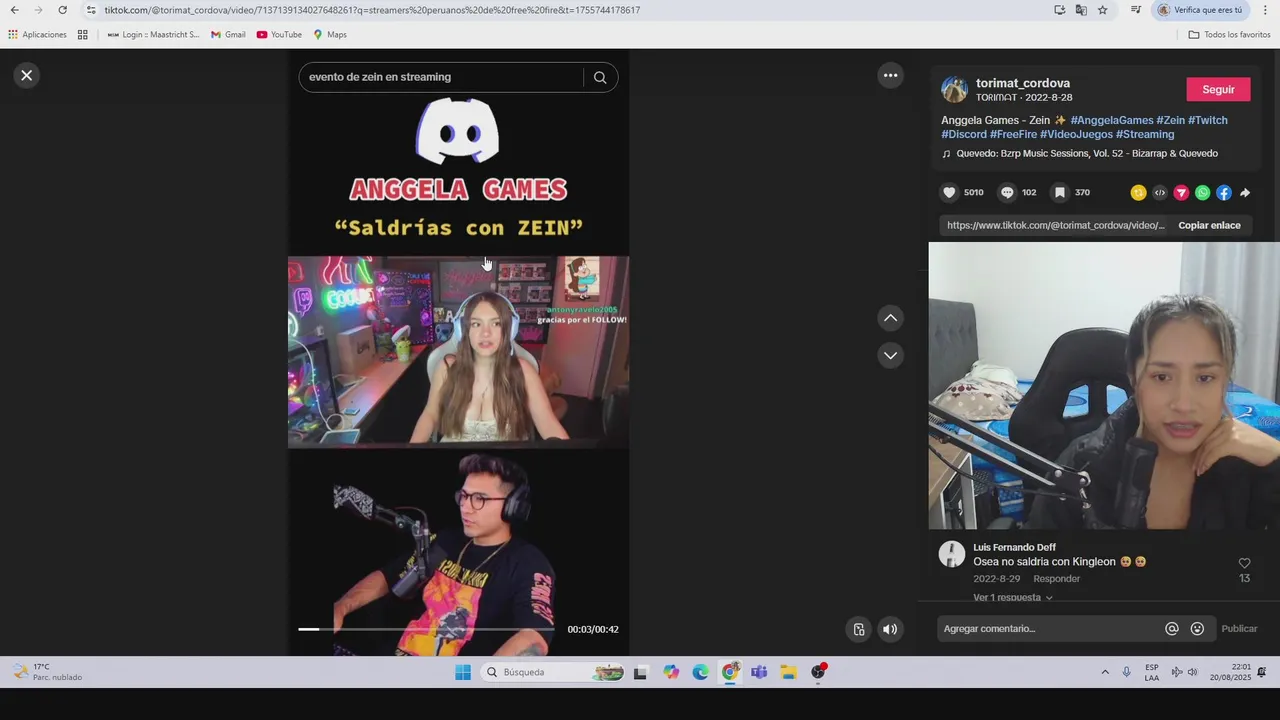The height and width of the screenshot is (720, 1280).
Task: Share video via WhatsApp icon
Action: click(1203, 193)
